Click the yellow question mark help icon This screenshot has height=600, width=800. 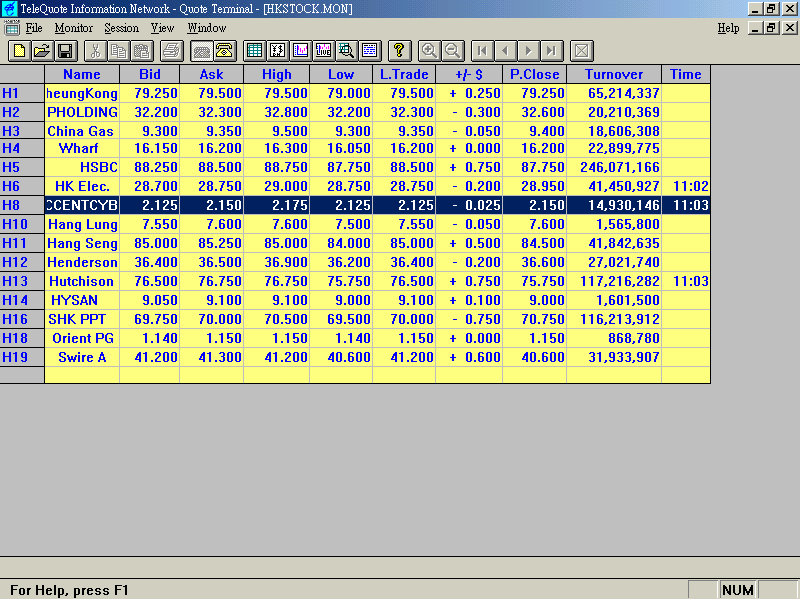tap(399, 51)
